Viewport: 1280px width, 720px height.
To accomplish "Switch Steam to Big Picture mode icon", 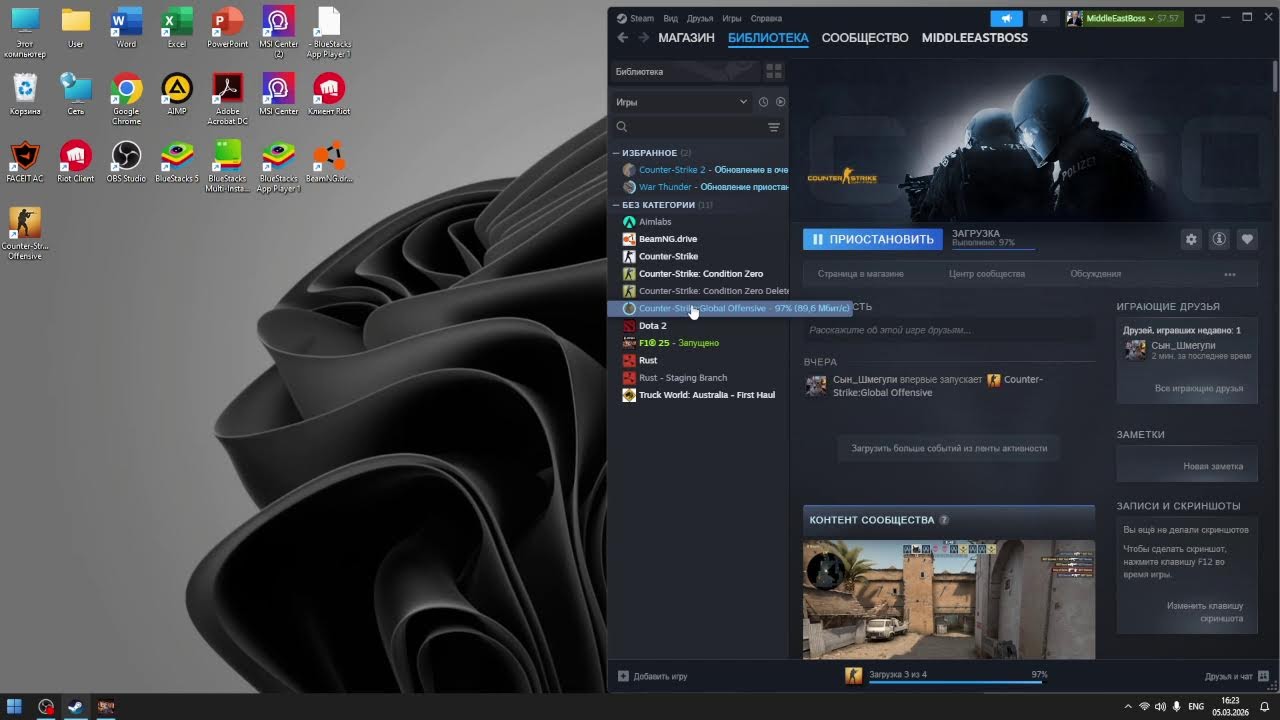I will (1200, 18).
